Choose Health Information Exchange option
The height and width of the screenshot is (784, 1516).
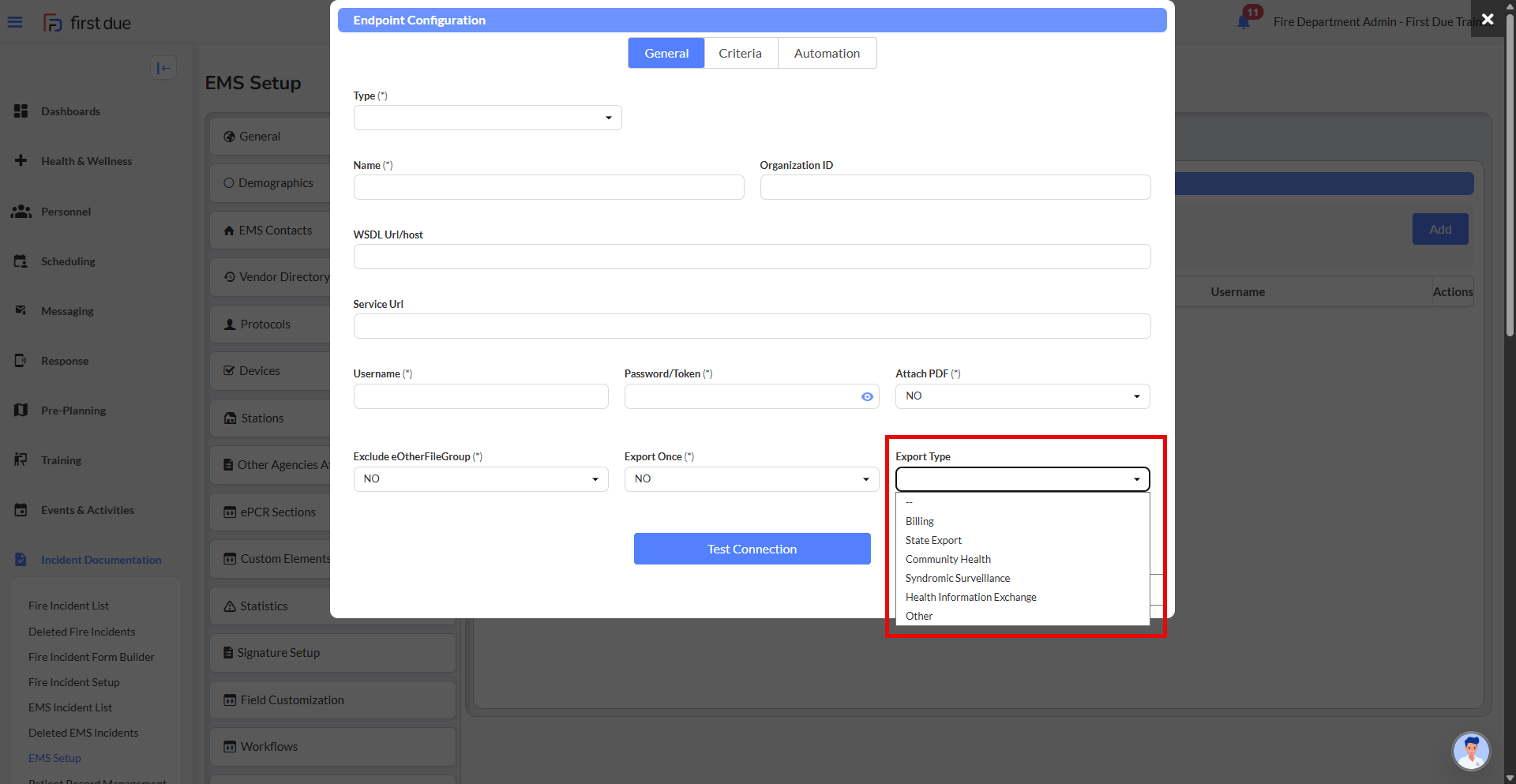click(x=970, y=598)
